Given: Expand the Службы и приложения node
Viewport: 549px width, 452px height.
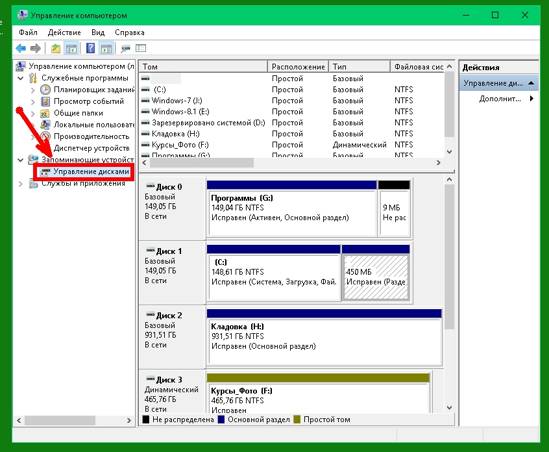Looking at the screenshot, I should point(21,183).
